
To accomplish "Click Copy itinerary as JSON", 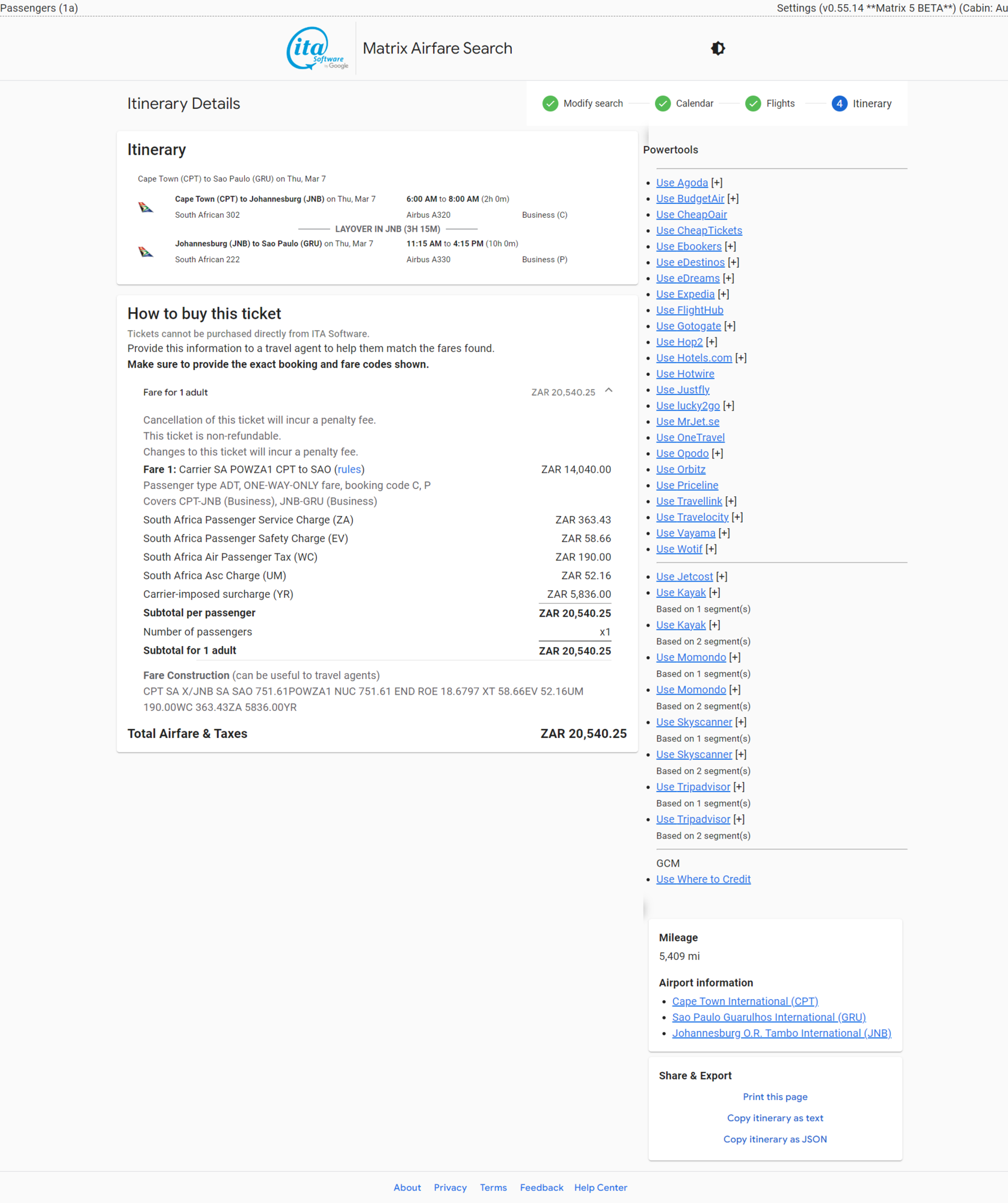I will 775,1139.
